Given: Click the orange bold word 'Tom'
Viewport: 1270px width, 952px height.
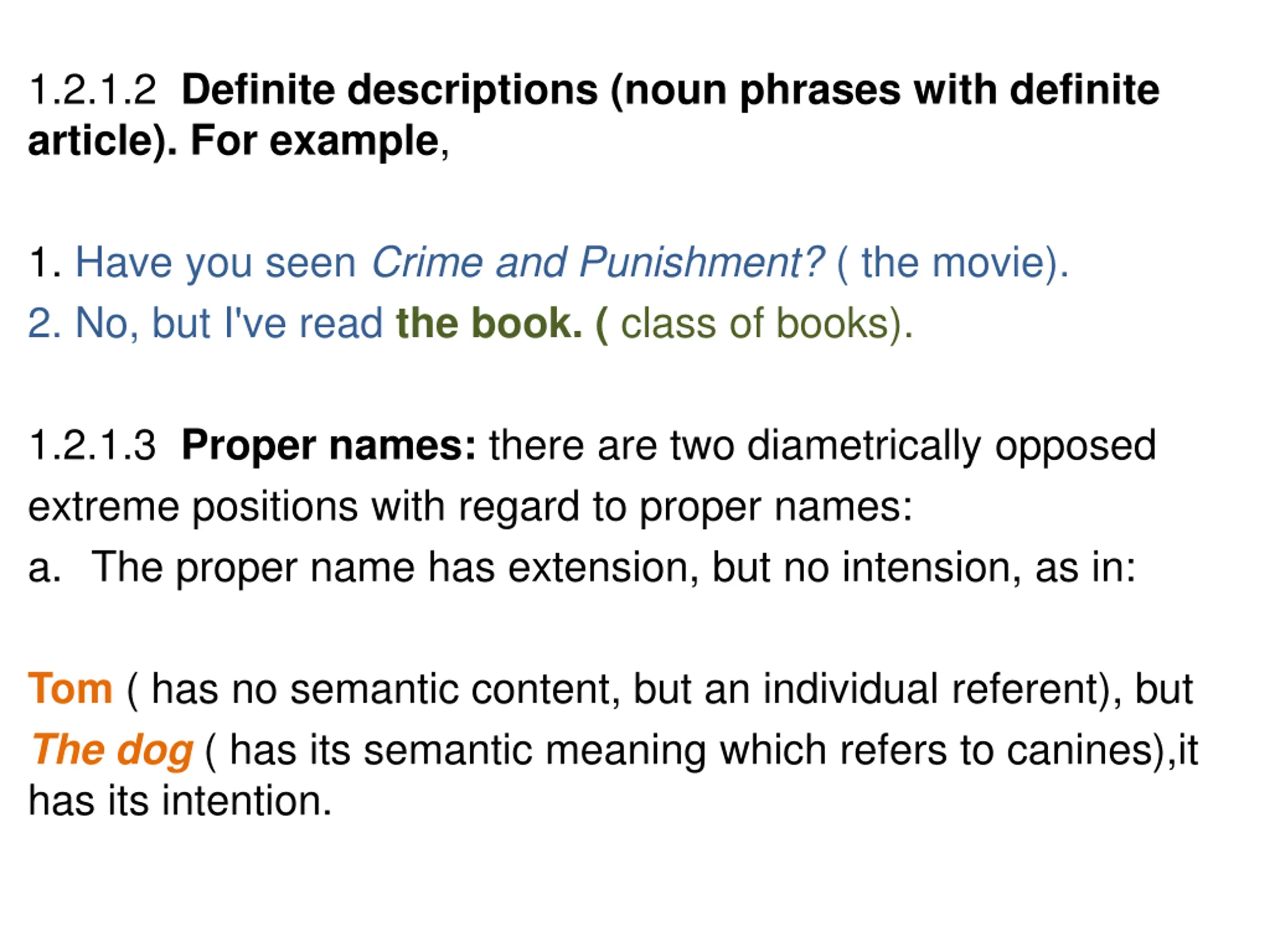Looking at the screenshot, I should click(x=70, y=689).
